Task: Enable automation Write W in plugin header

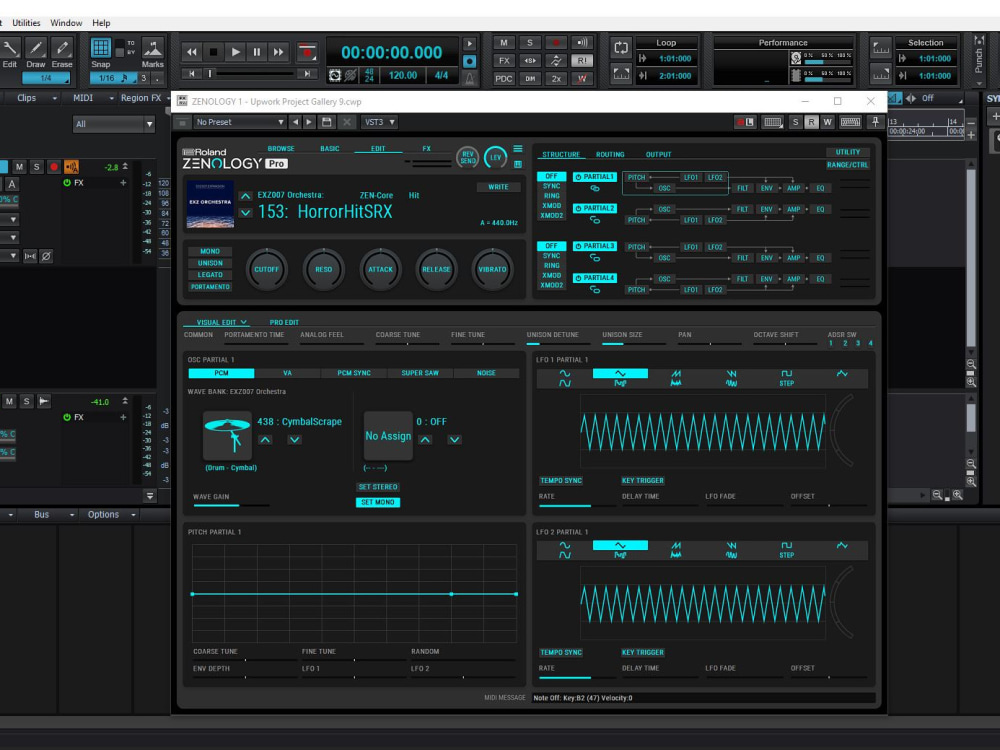Action: [x=827, y=122]
